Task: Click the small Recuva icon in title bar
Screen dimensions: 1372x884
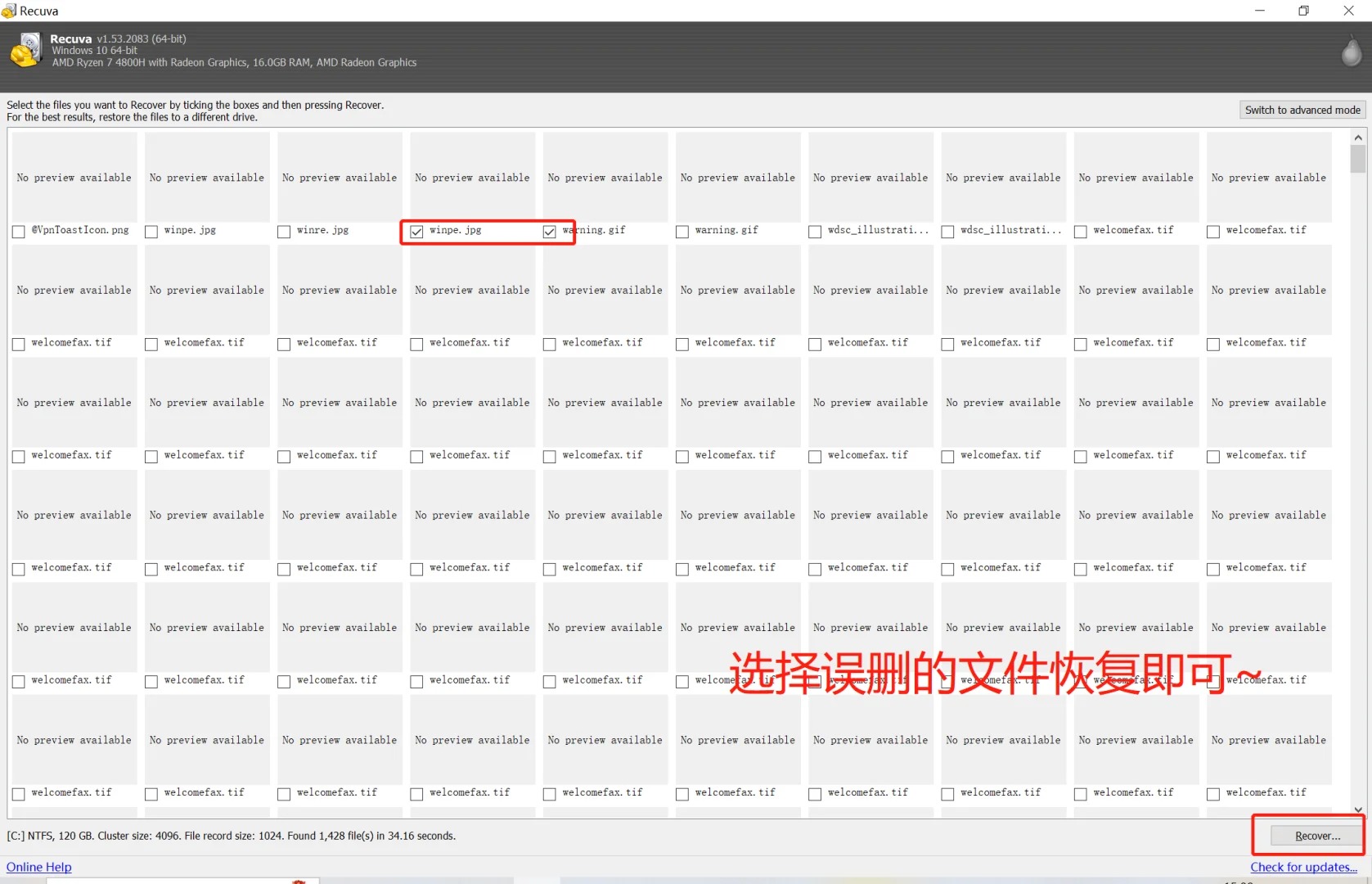Action: click(x=9, y=11)
